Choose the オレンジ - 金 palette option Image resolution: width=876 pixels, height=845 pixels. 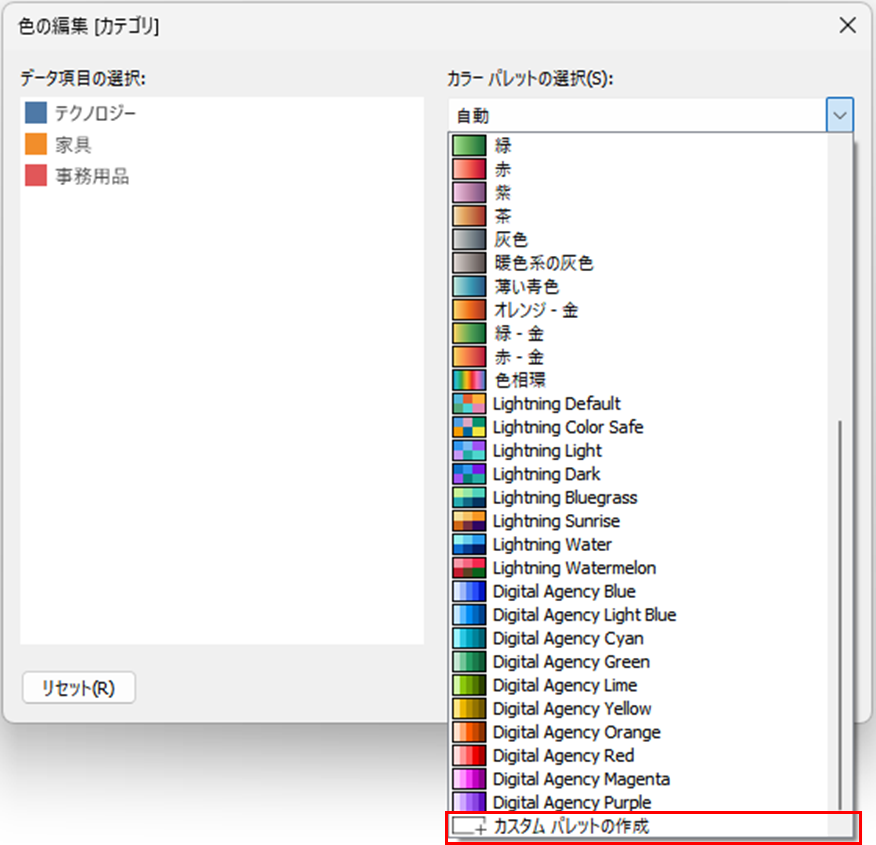click(x=535, y=310)
